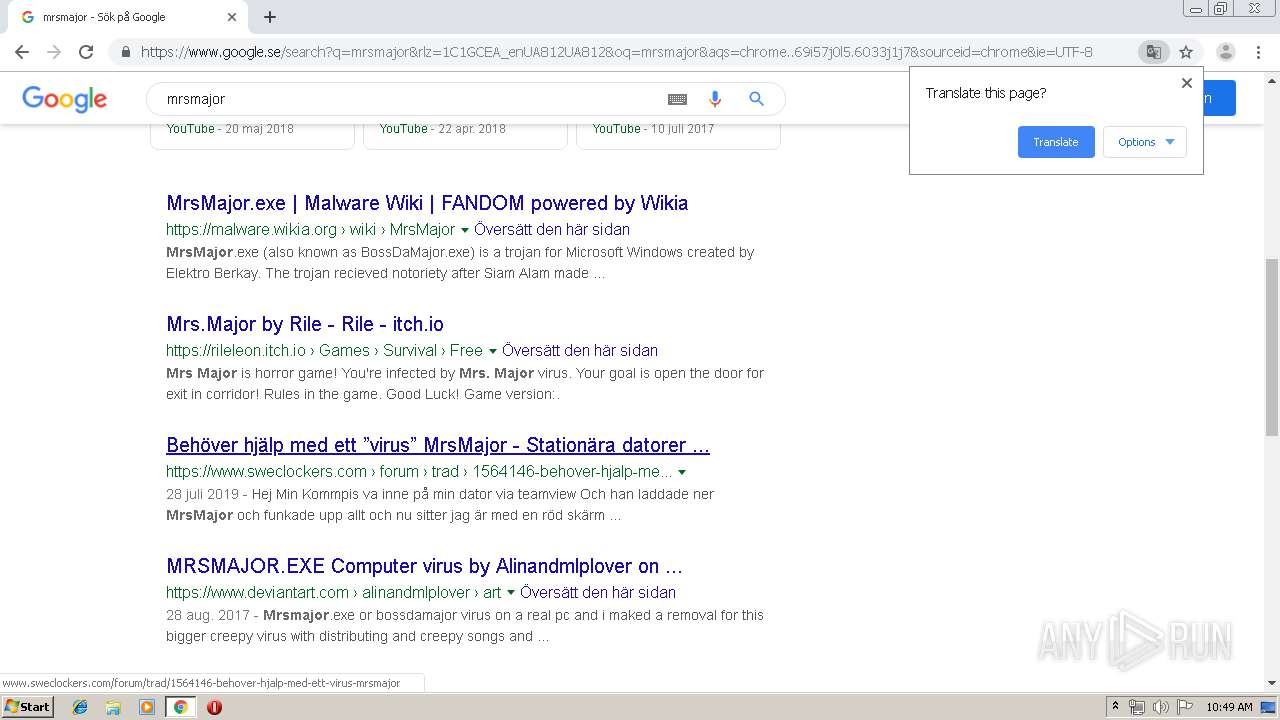Open the file explorer folder in taskbar

pos(113,707)
